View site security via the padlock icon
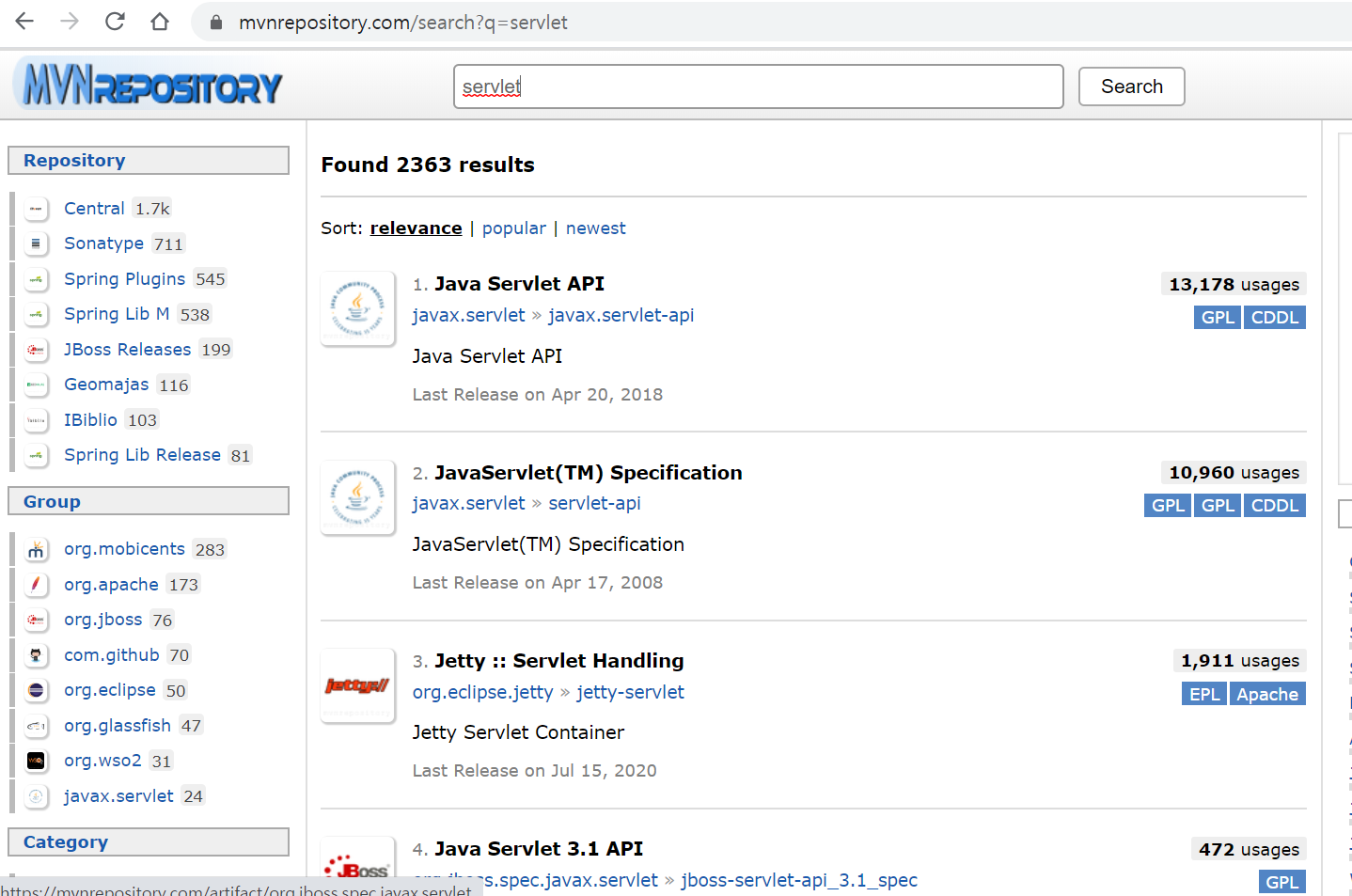The height and width of the screenshot is (896, 1352). click(x=216, y=23)
